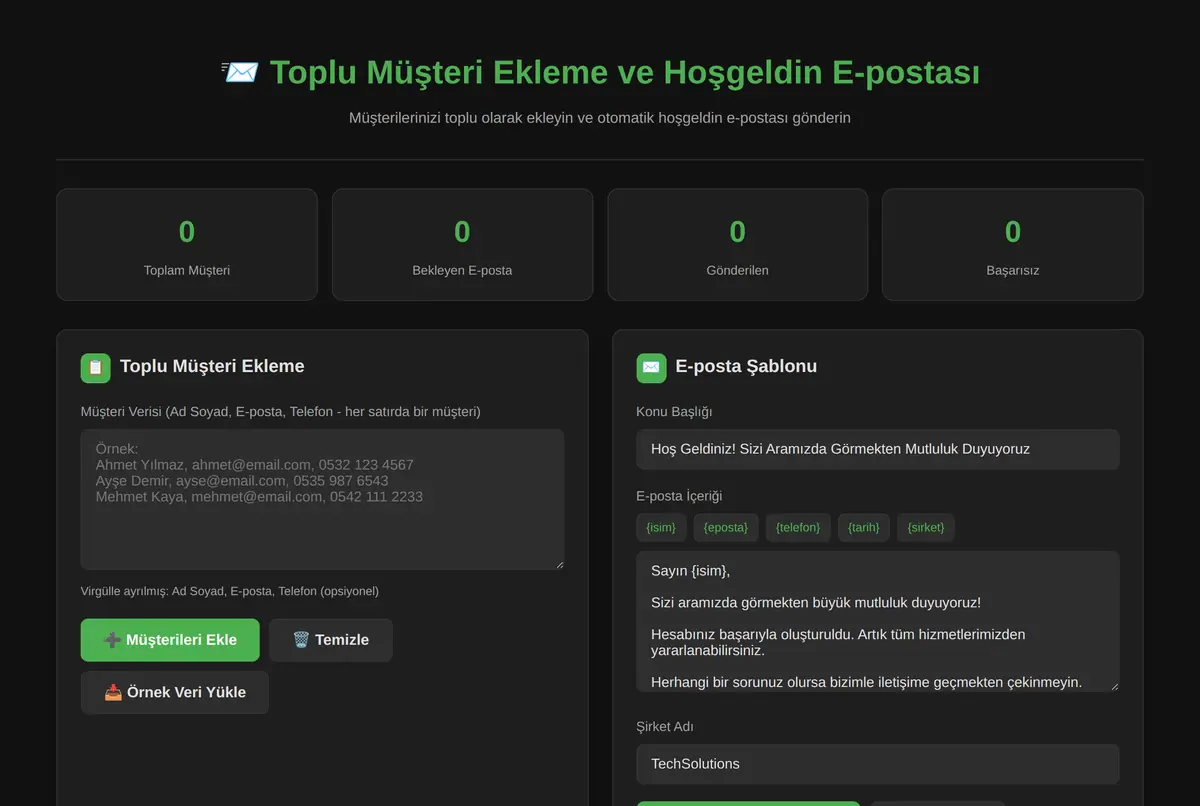The image size is (1200, 806).
Task: Click the "E-posta Şablonu" panel heading
Action: pyautogui.click(x=746, y=366)
